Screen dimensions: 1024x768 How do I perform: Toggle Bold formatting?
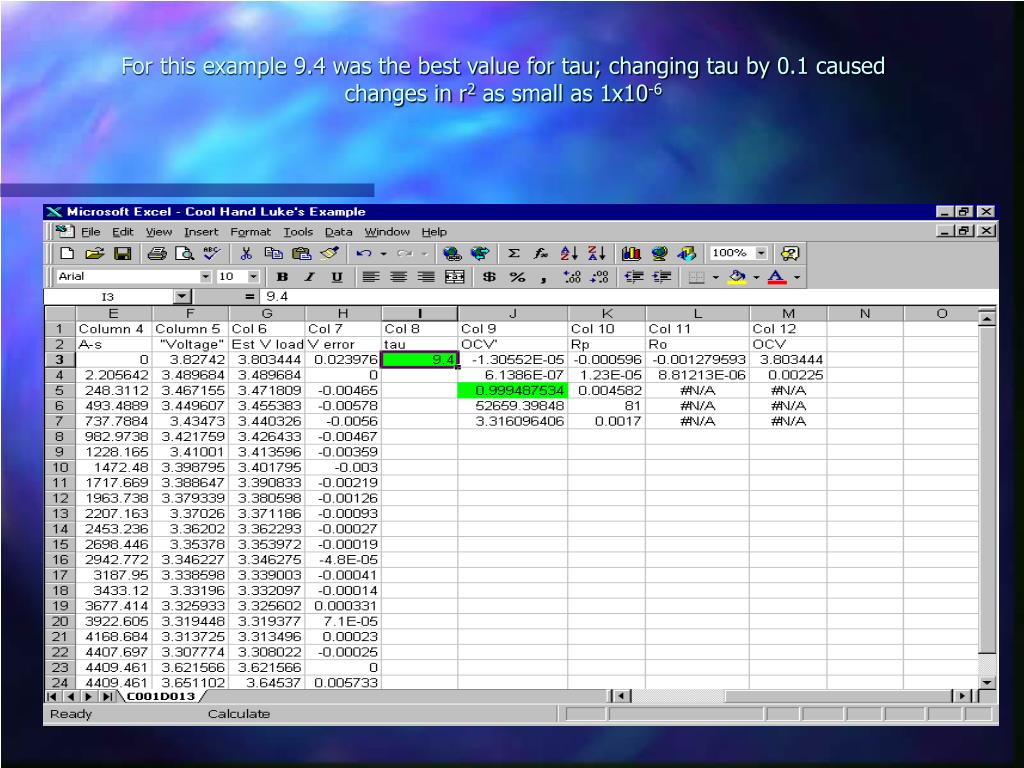click(283, 277)
